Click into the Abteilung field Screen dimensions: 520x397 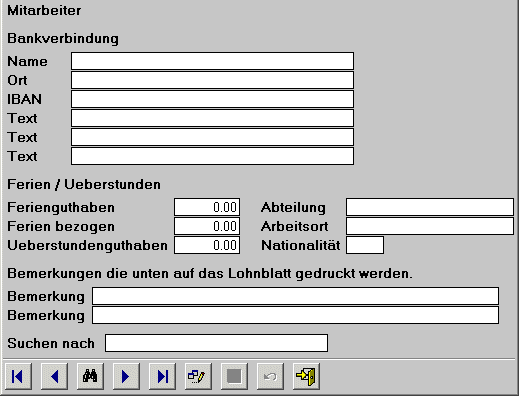[430, 207]
